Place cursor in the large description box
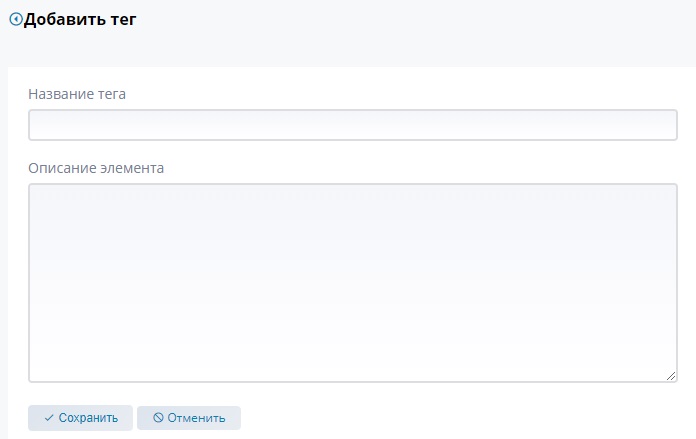Screen dimensions: 696x439 (x=353, y=283)
